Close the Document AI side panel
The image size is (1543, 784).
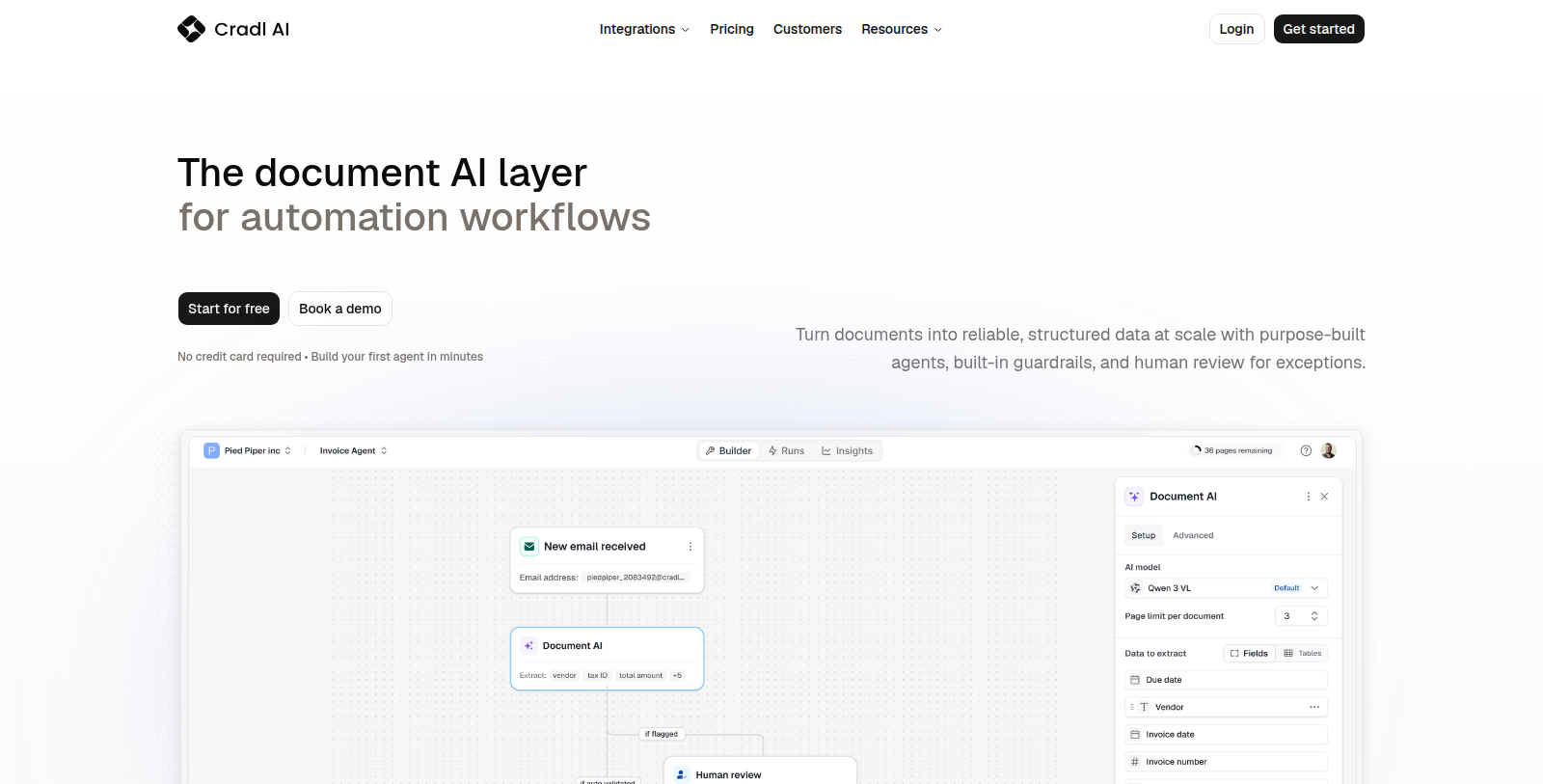point(1324,497)
